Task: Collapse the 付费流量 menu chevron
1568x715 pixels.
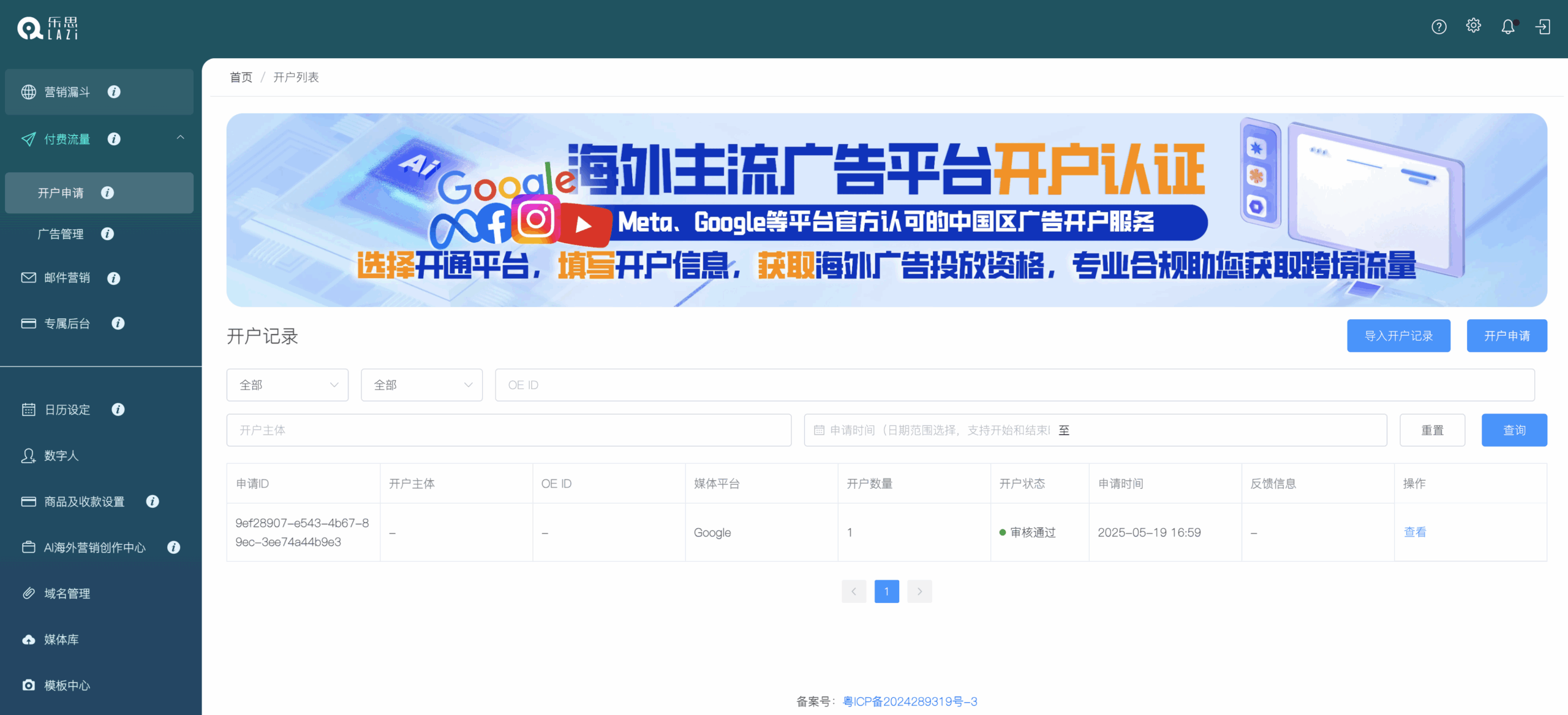Action: tap(181, 138)
